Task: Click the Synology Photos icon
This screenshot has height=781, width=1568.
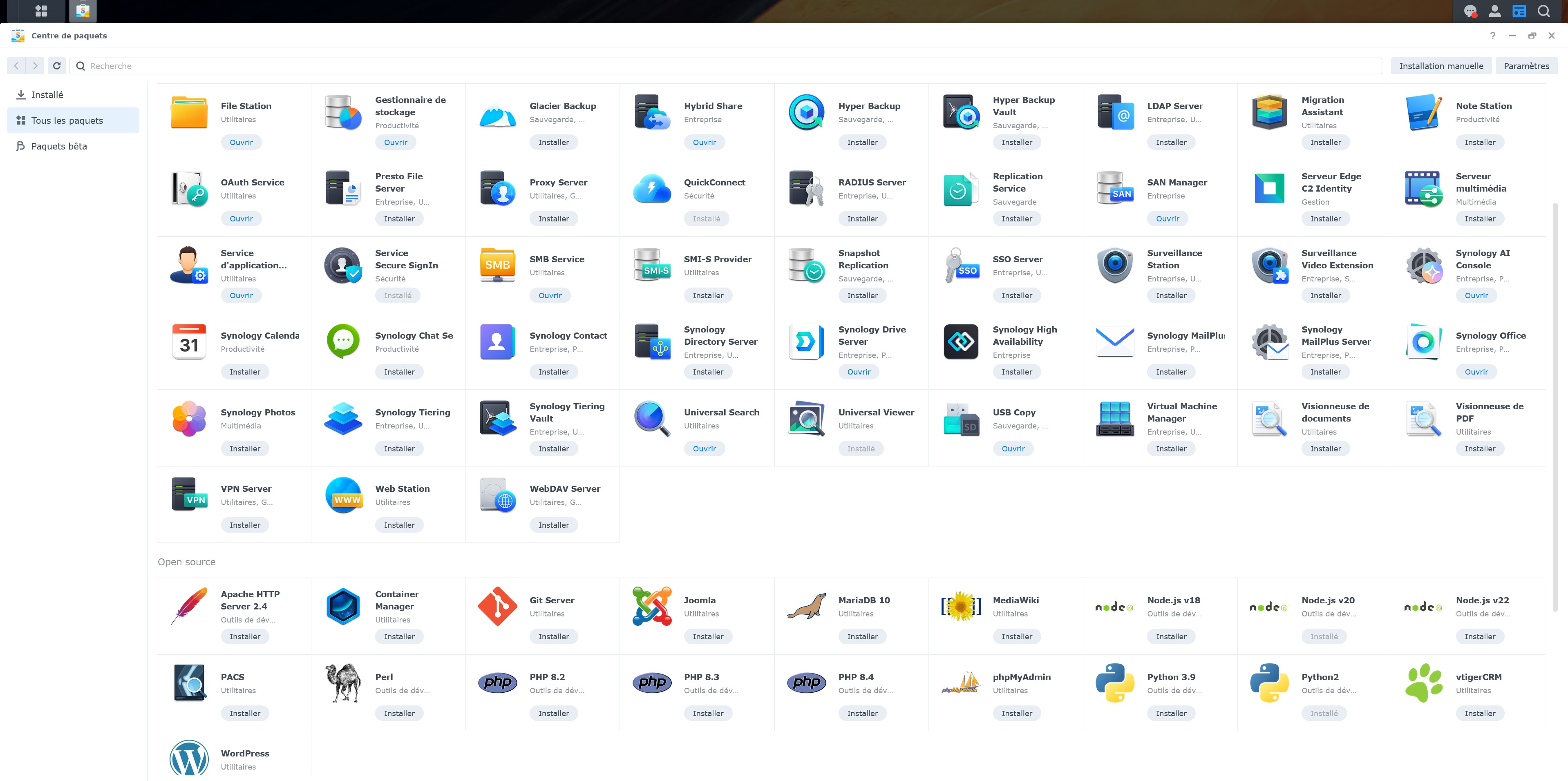Action: tap(189, 418)
